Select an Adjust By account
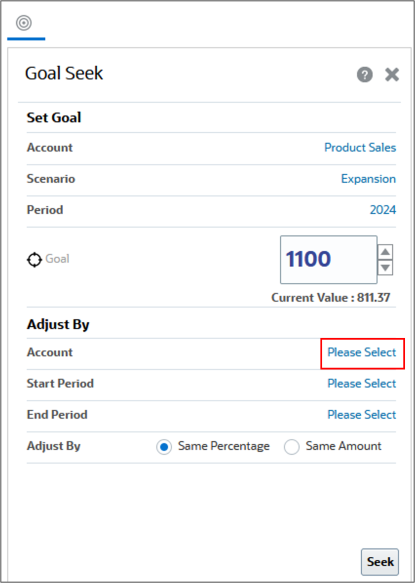 click(x=362, y=352)
